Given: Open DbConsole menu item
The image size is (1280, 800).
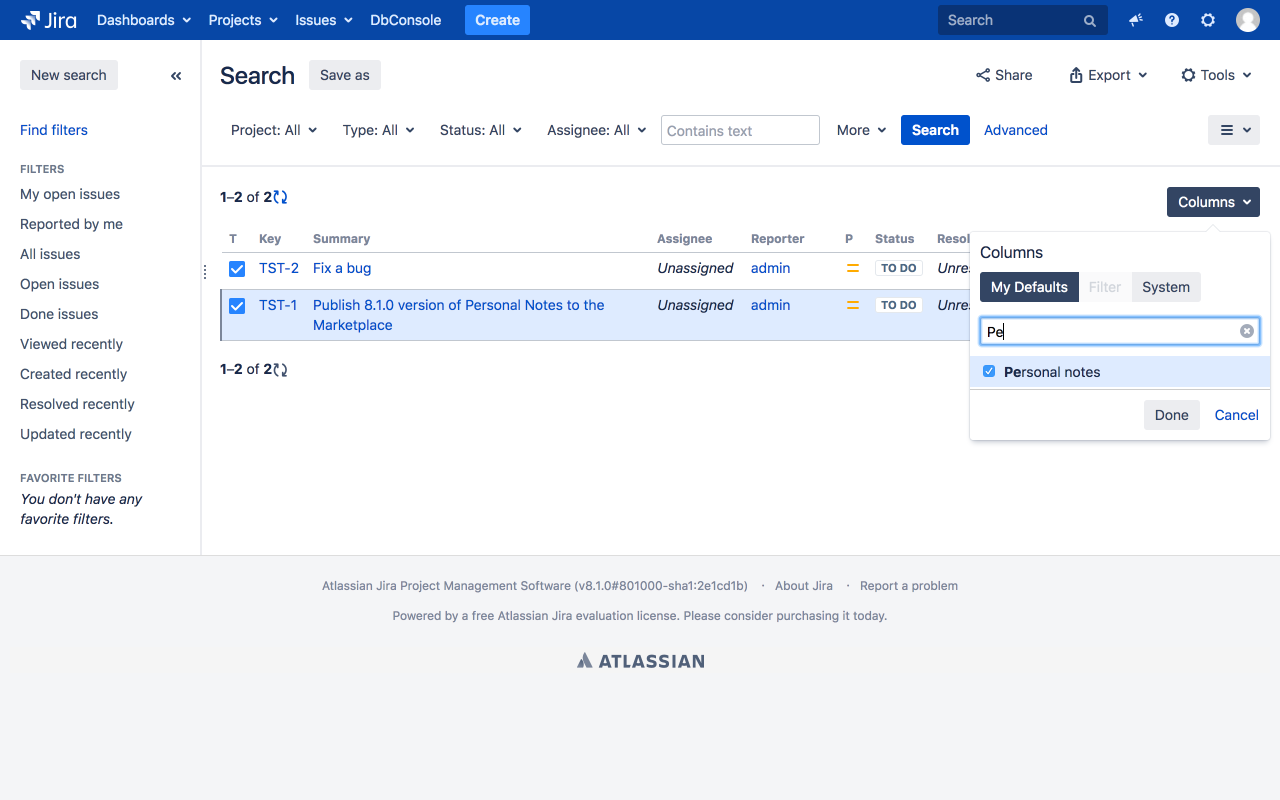Looking at the screenshot, I should 405,20.
